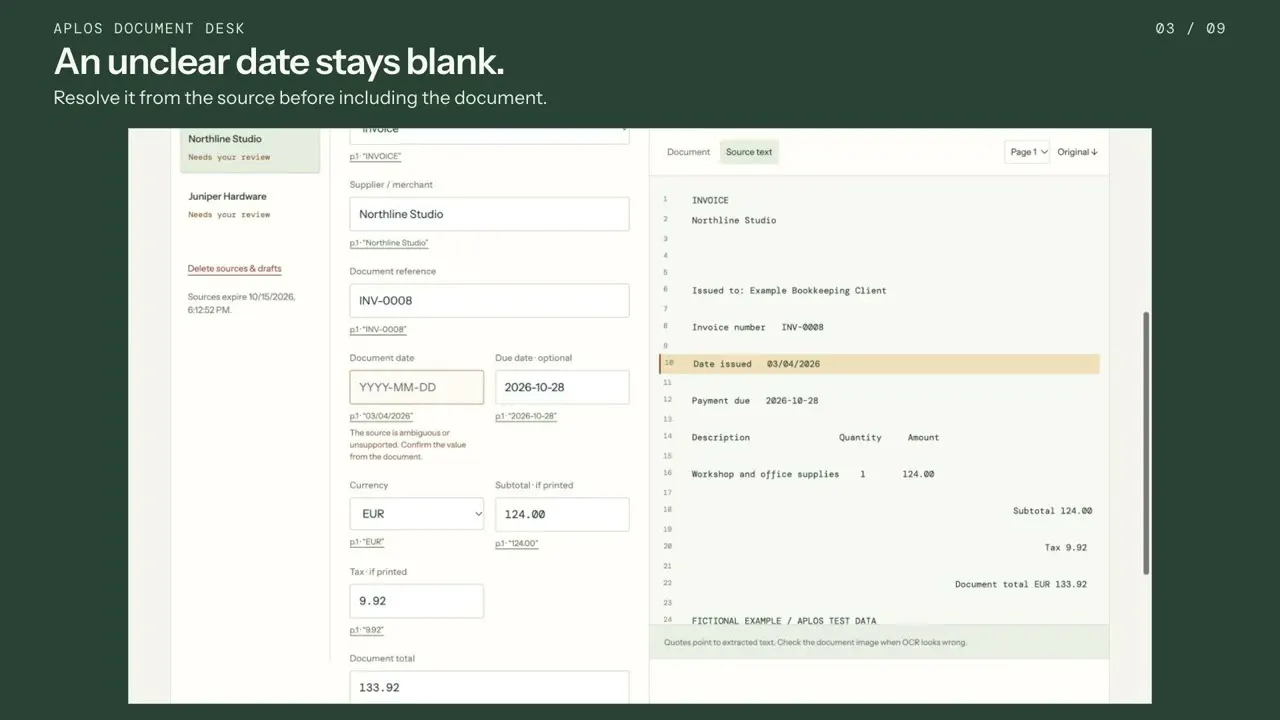This screenshot has width=1280, height=720.
Task: Edit the Due date 2026-10-28 field
Action: pyautogui.click(x=562, y=387)
